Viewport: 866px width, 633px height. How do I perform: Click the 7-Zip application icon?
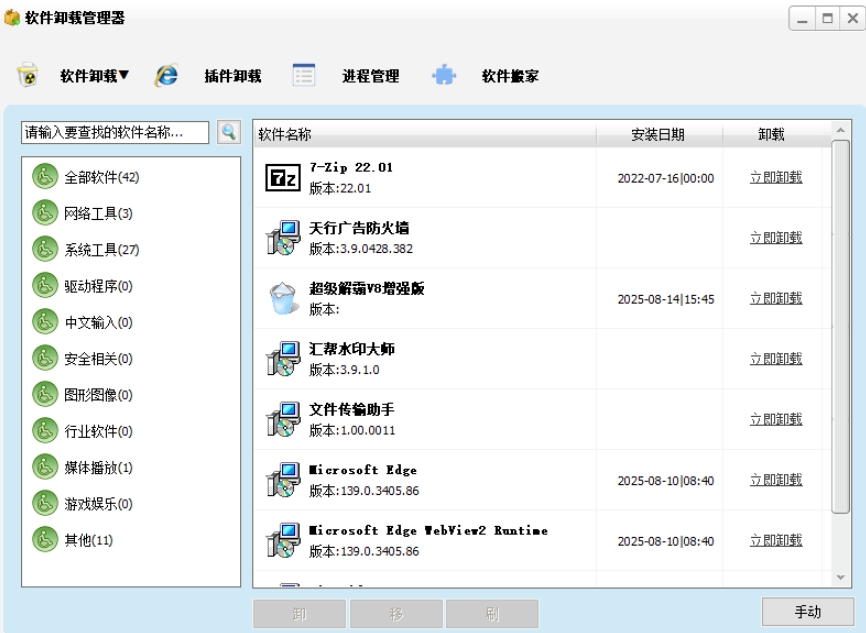283,178
